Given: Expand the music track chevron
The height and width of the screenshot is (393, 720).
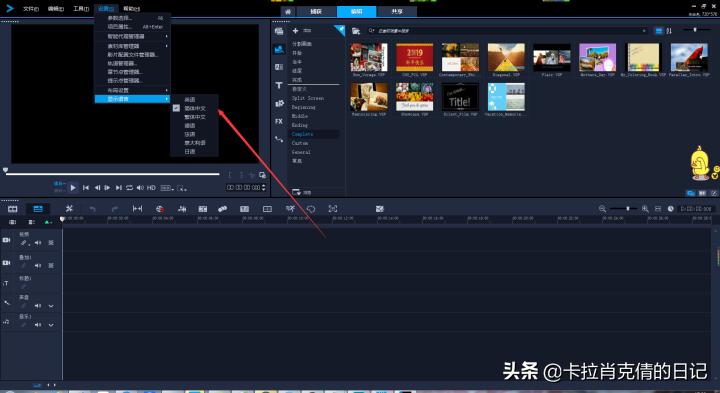Looking at the screenshot, I should point(51,325).
